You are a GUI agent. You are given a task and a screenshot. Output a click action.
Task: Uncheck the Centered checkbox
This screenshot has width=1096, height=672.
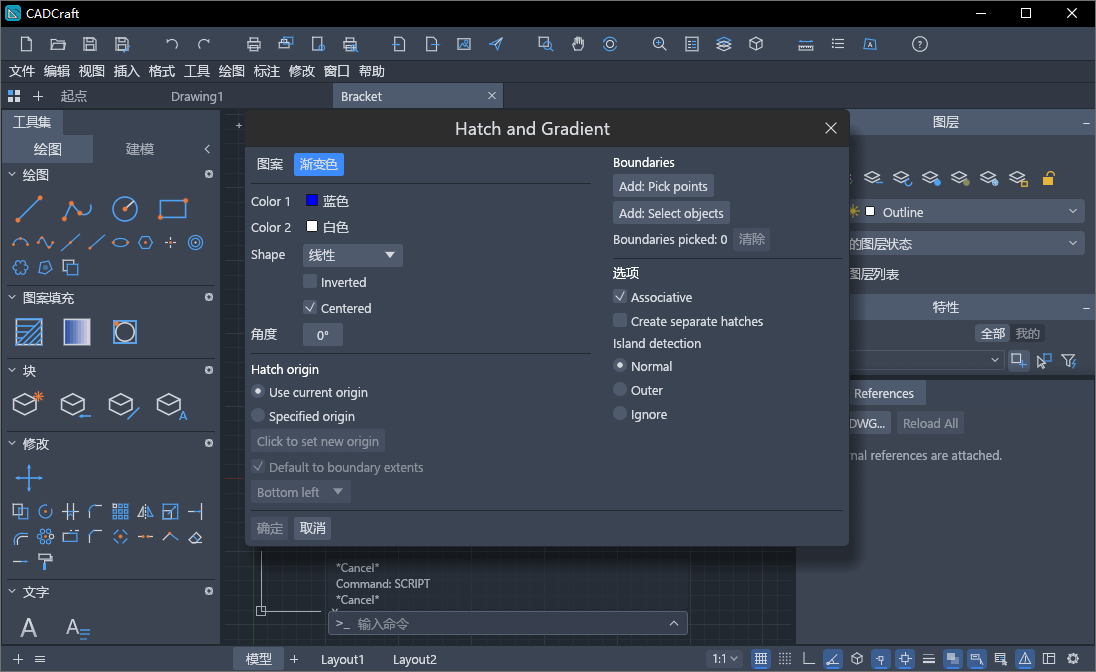310,308
